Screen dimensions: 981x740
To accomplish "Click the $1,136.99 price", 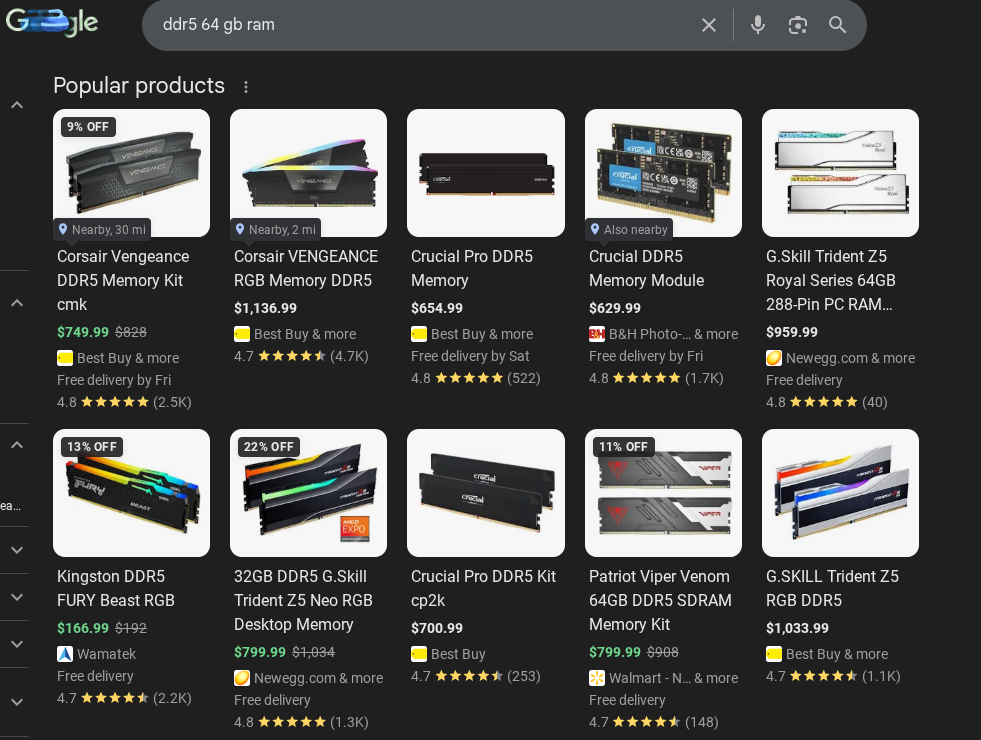I will coord(265,308).
